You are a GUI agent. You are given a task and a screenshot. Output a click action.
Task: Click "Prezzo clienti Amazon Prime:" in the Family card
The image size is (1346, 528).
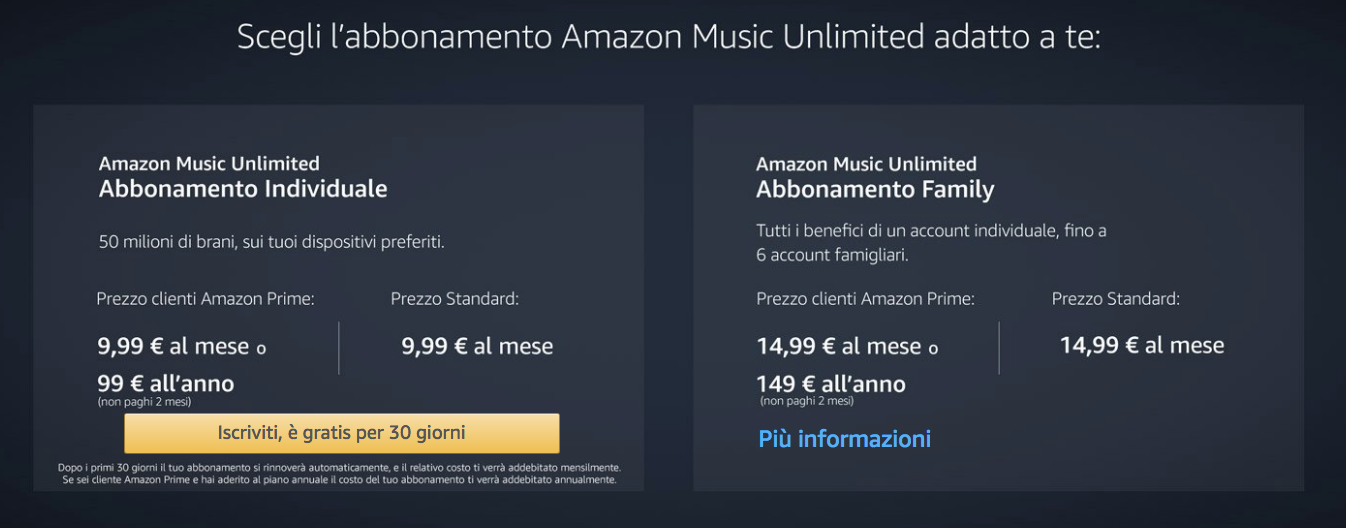[865, 298]
